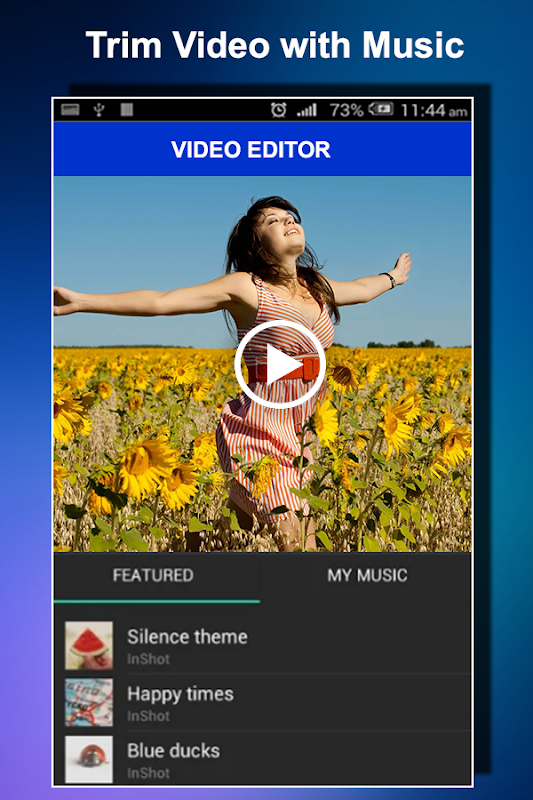This screenshot has height=800, width=533.
Task: Tap the map thumbnail for Happy times
Action: coord(89,703)
